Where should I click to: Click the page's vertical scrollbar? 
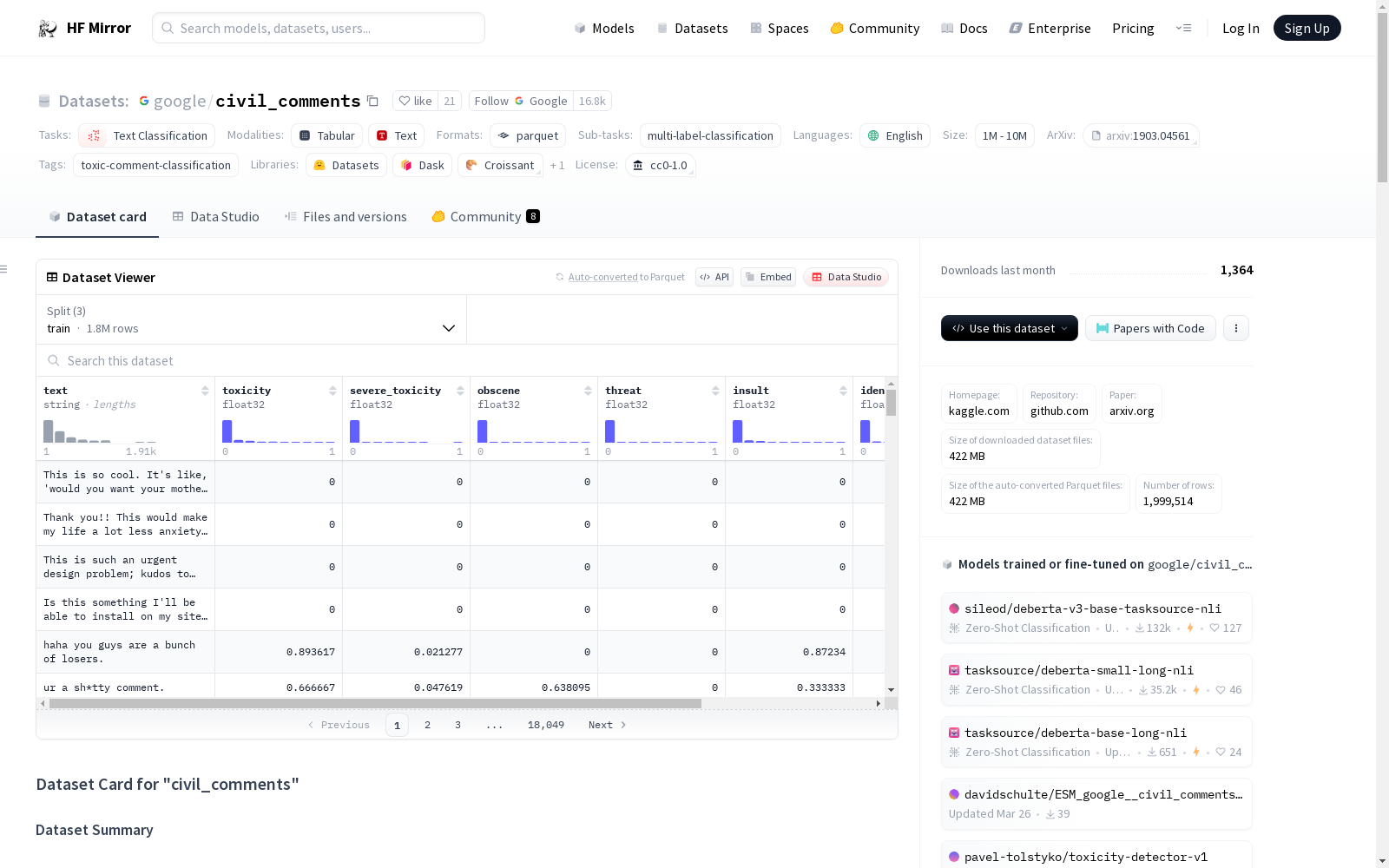pos(1382,95)
